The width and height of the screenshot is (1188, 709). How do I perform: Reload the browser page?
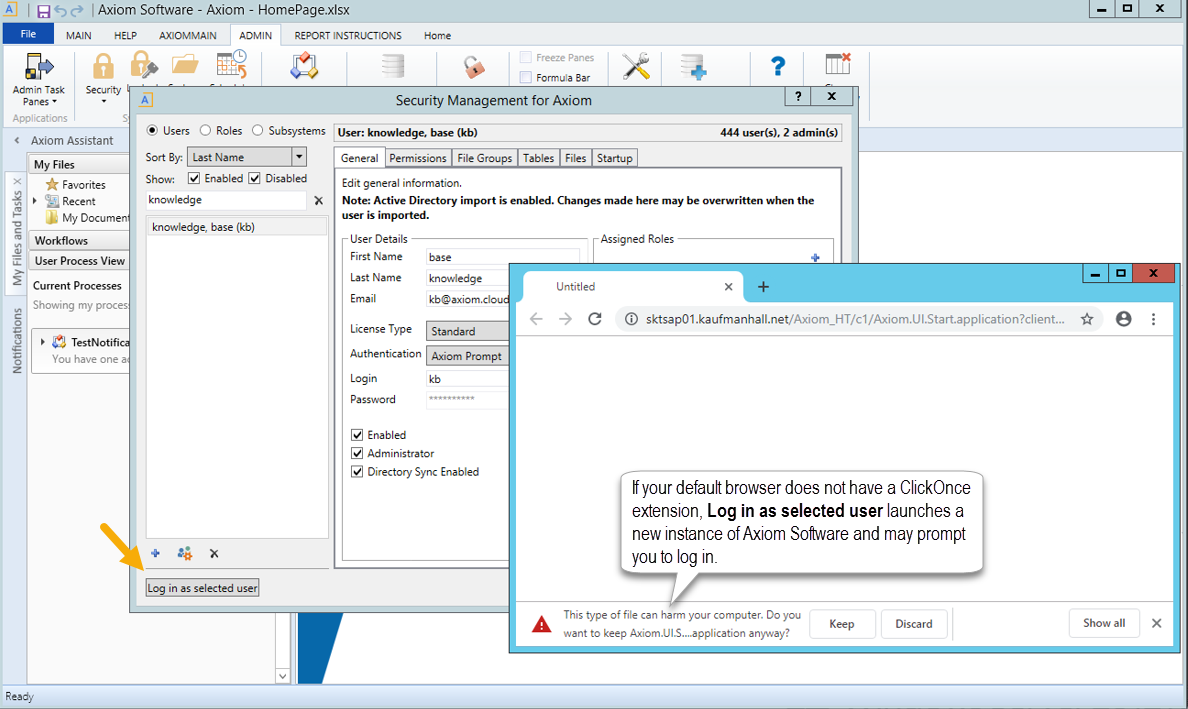(595, 319)
